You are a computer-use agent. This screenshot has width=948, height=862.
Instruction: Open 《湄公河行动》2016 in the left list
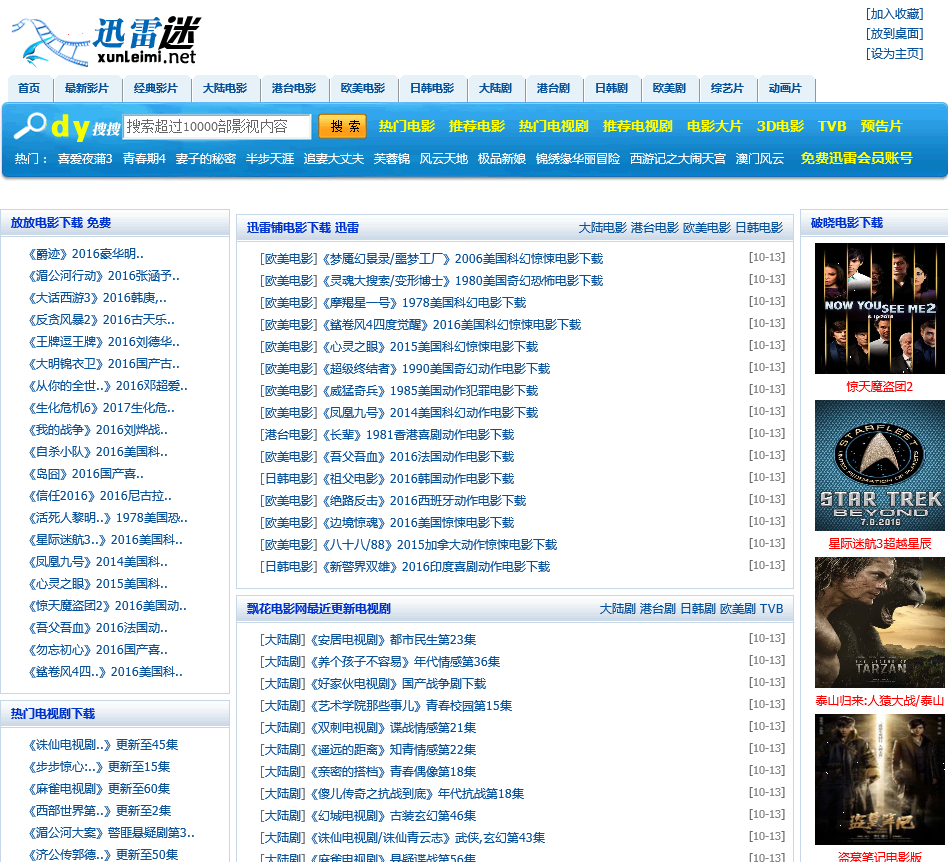[x=103, y=276]
